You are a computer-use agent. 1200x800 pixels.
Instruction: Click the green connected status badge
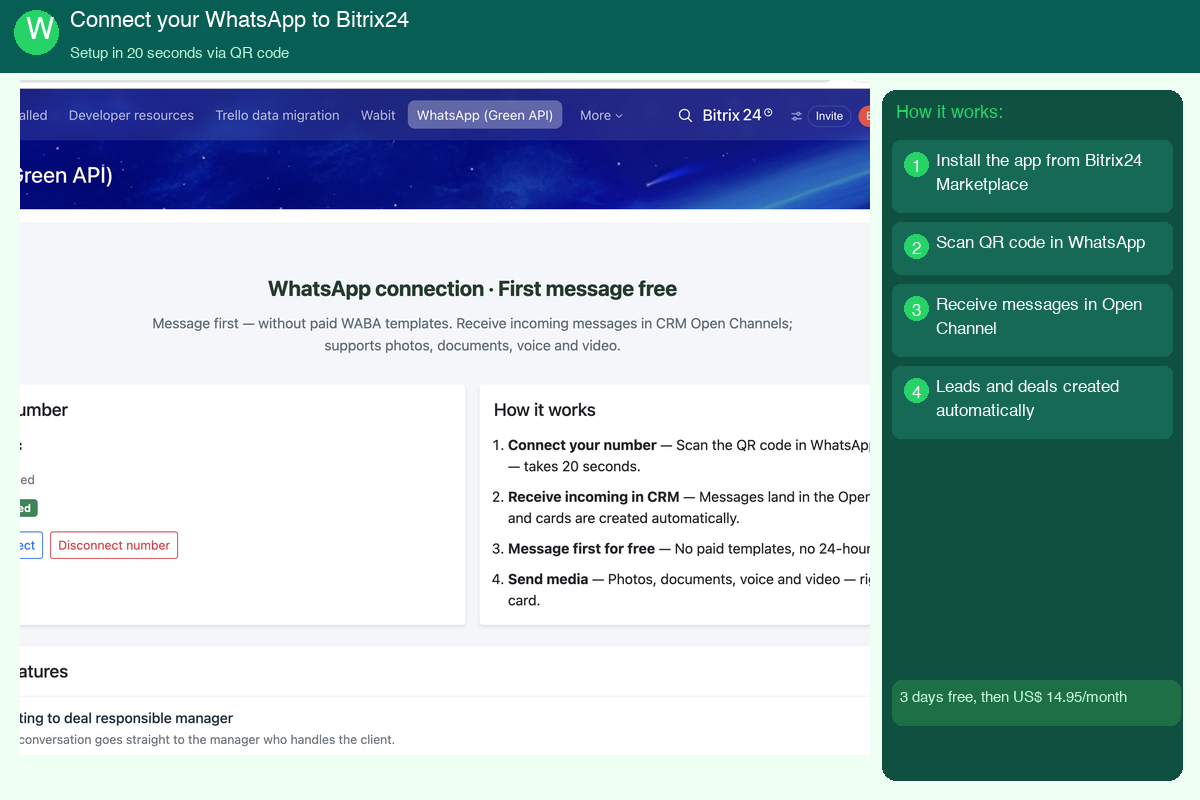(x=28, y=508)
